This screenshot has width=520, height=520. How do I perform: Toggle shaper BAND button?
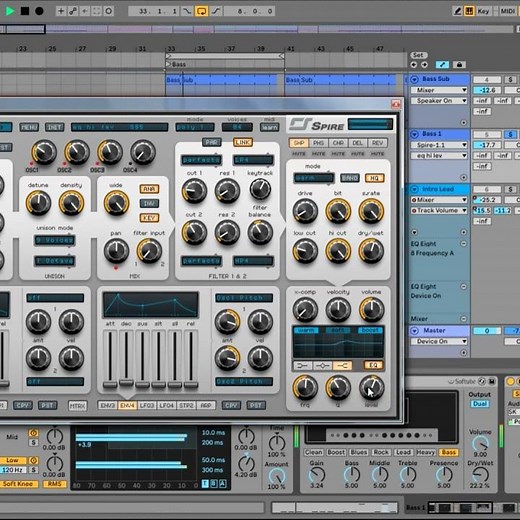[x=349, y=178]
